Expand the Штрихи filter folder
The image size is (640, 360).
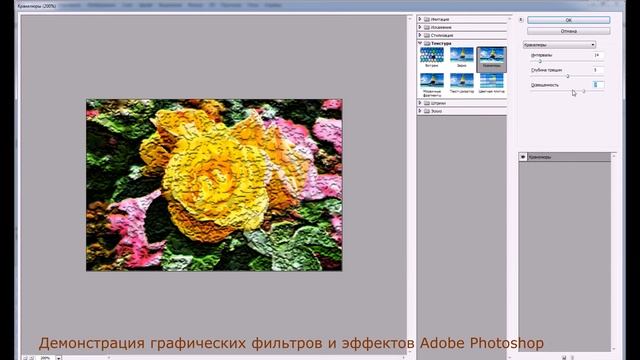(420, 103)
